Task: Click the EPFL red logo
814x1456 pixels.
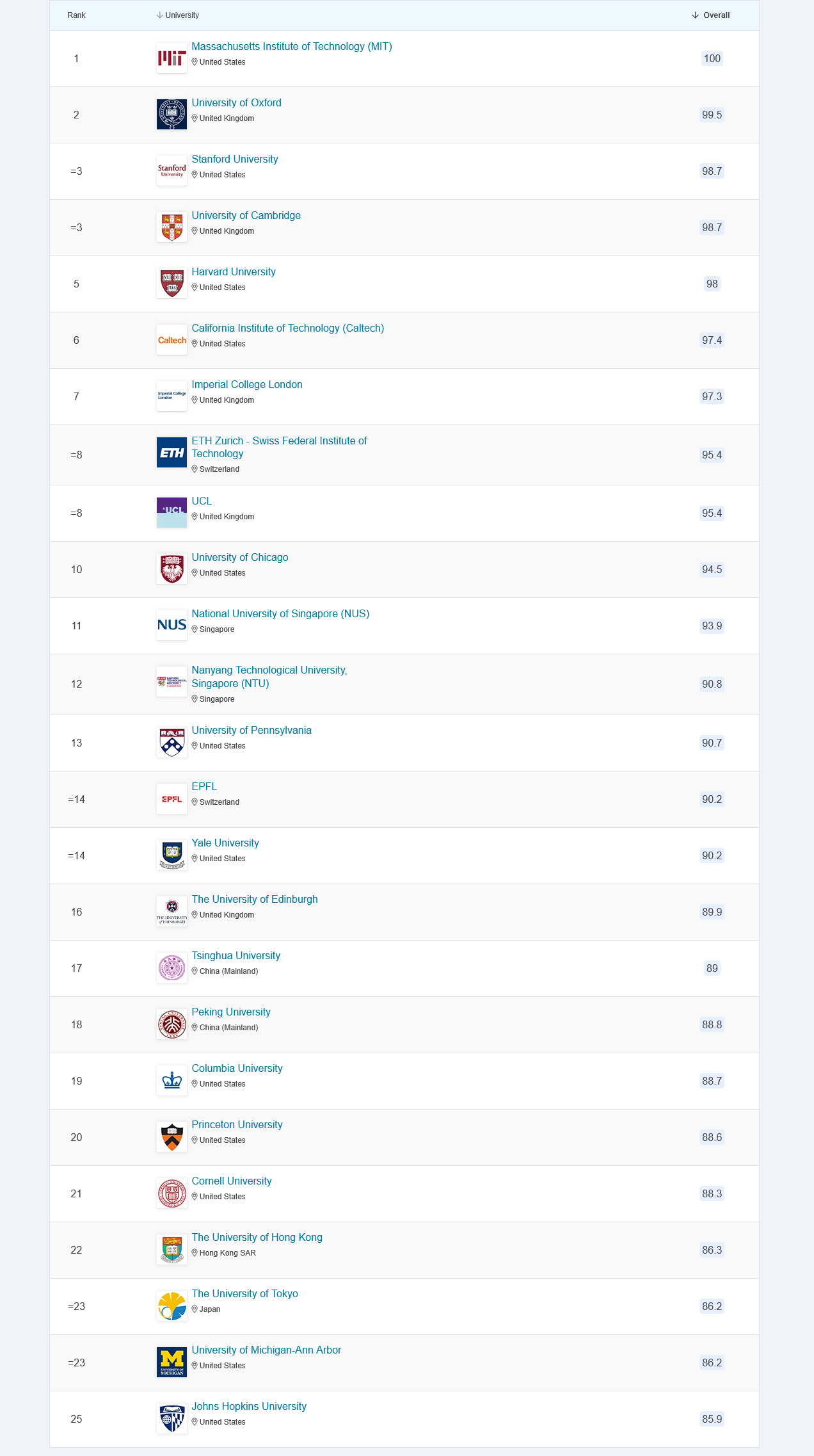Action: (x=172, y=799)
